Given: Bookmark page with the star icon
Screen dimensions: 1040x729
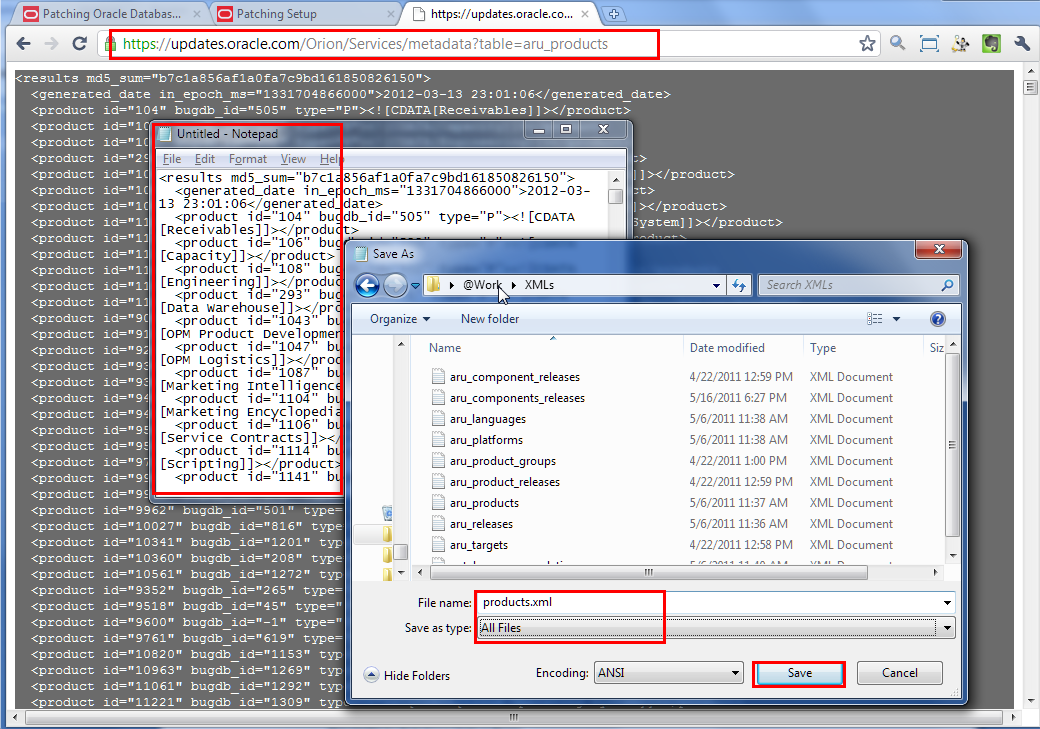Looking at the screenshot, I should coord(867,44).
